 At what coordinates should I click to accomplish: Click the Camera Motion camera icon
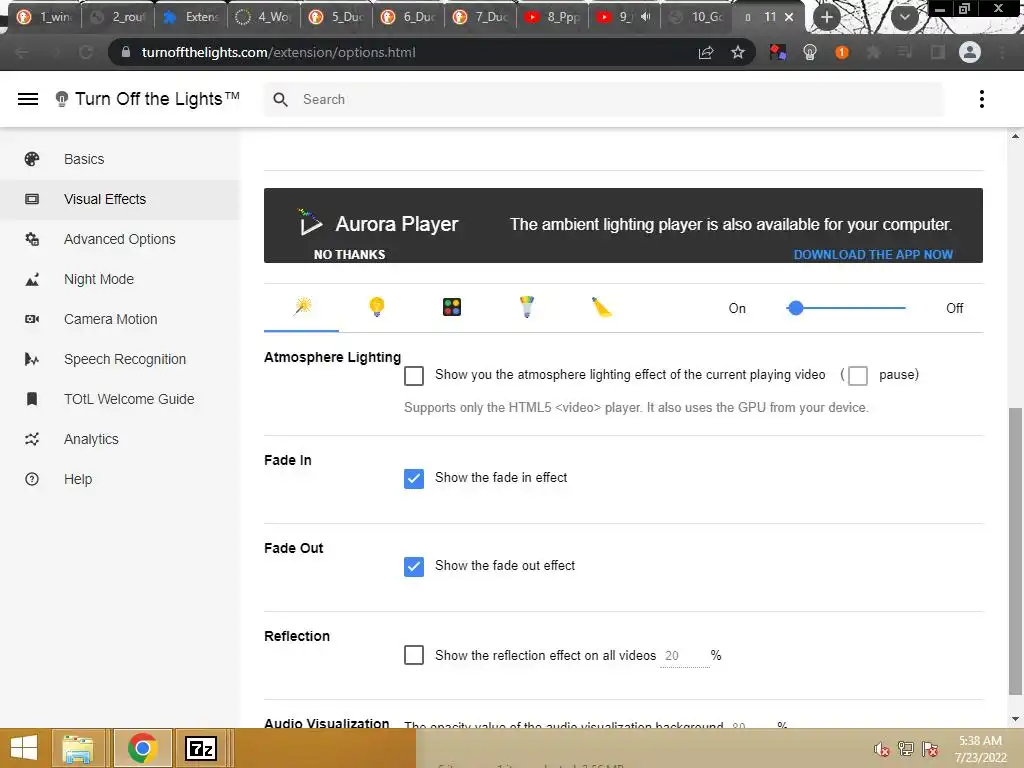pos(31,319)
